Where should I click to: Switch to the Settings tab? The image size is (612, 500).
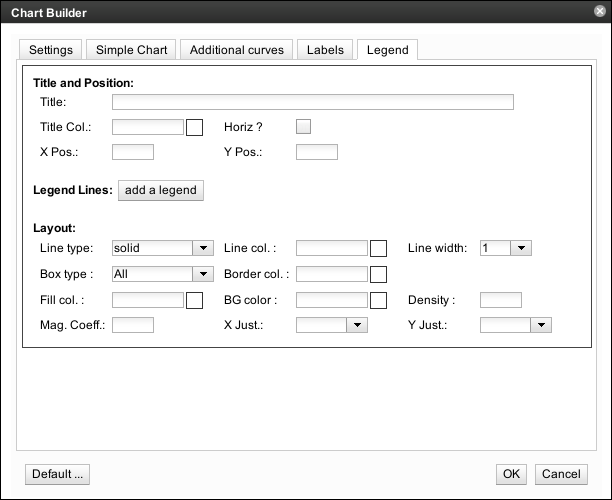[x=50, y=50]
